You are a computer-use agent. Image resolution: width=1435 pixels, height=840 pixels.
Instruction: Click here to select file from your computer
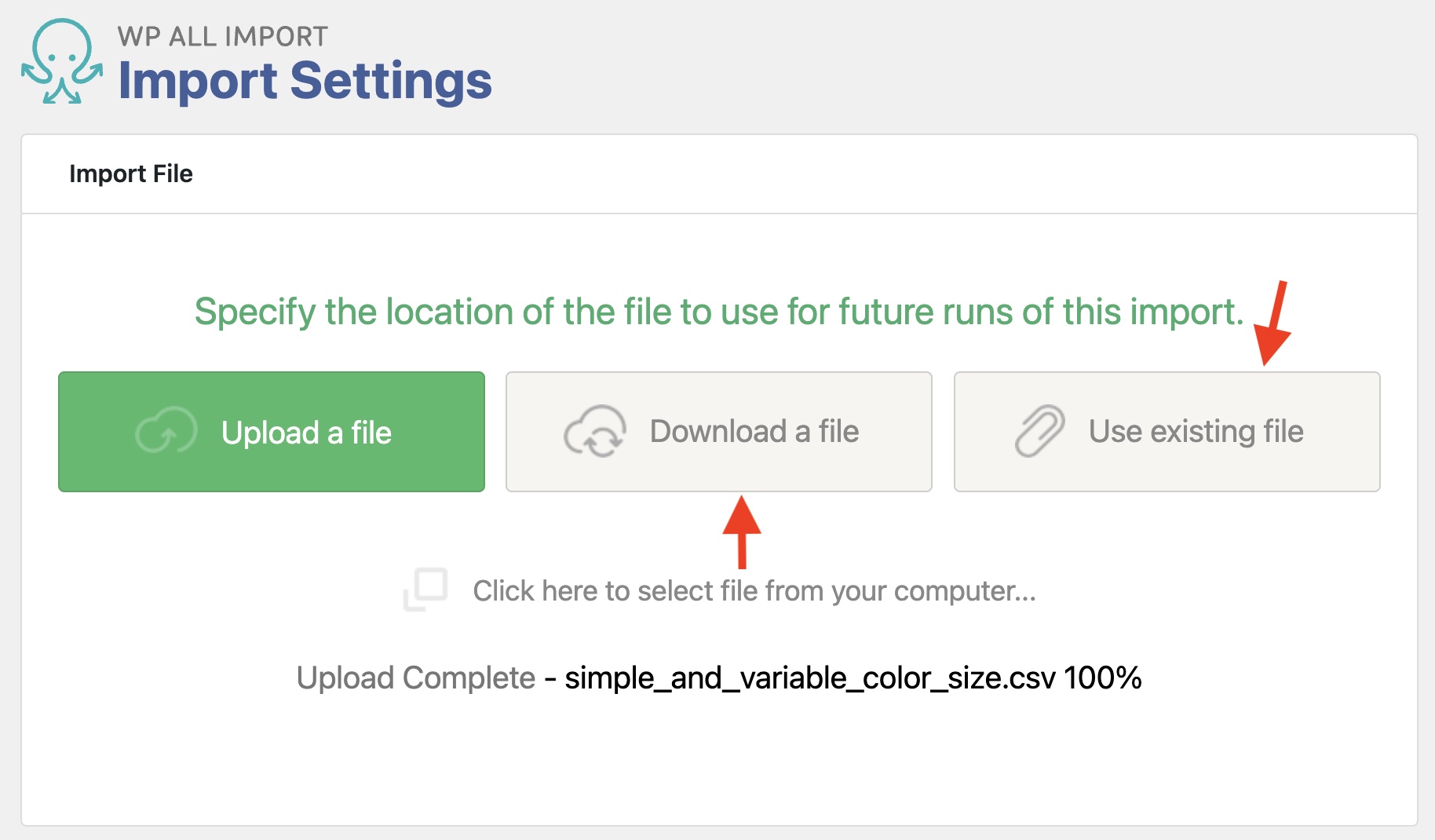coord(754,591)
